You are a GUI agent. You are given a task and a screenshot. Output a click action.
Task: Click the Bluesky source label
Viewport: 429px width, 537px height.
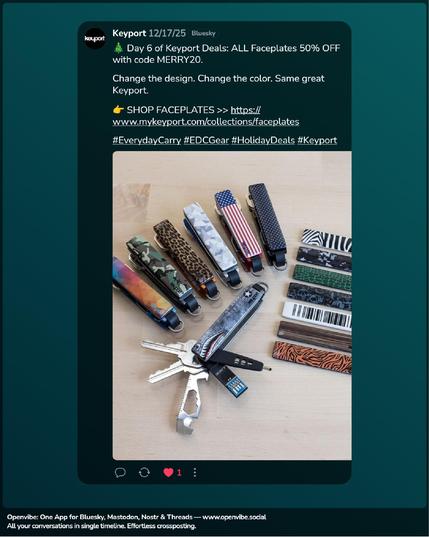coord(203,33)
